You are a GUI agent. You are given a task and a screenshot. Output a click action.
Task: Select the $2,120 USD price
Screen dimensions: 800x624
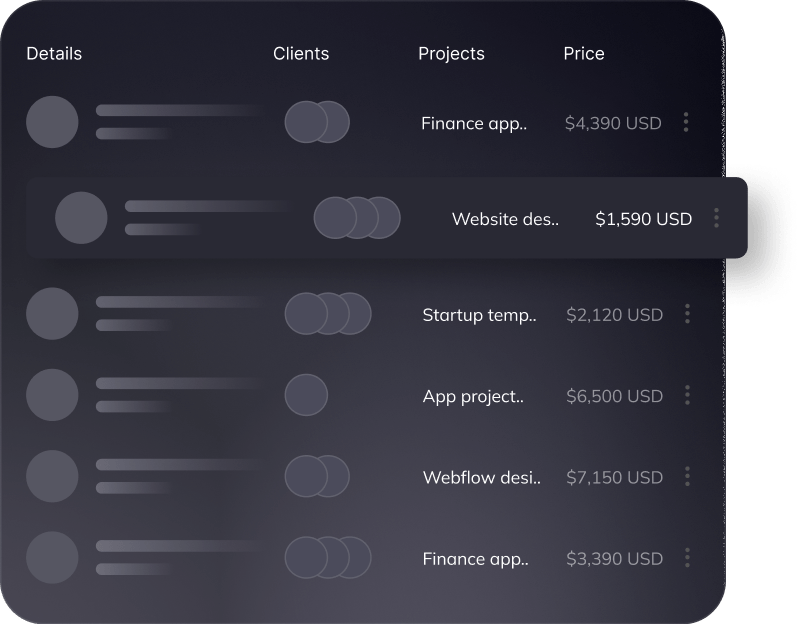(x=614, y=314)
